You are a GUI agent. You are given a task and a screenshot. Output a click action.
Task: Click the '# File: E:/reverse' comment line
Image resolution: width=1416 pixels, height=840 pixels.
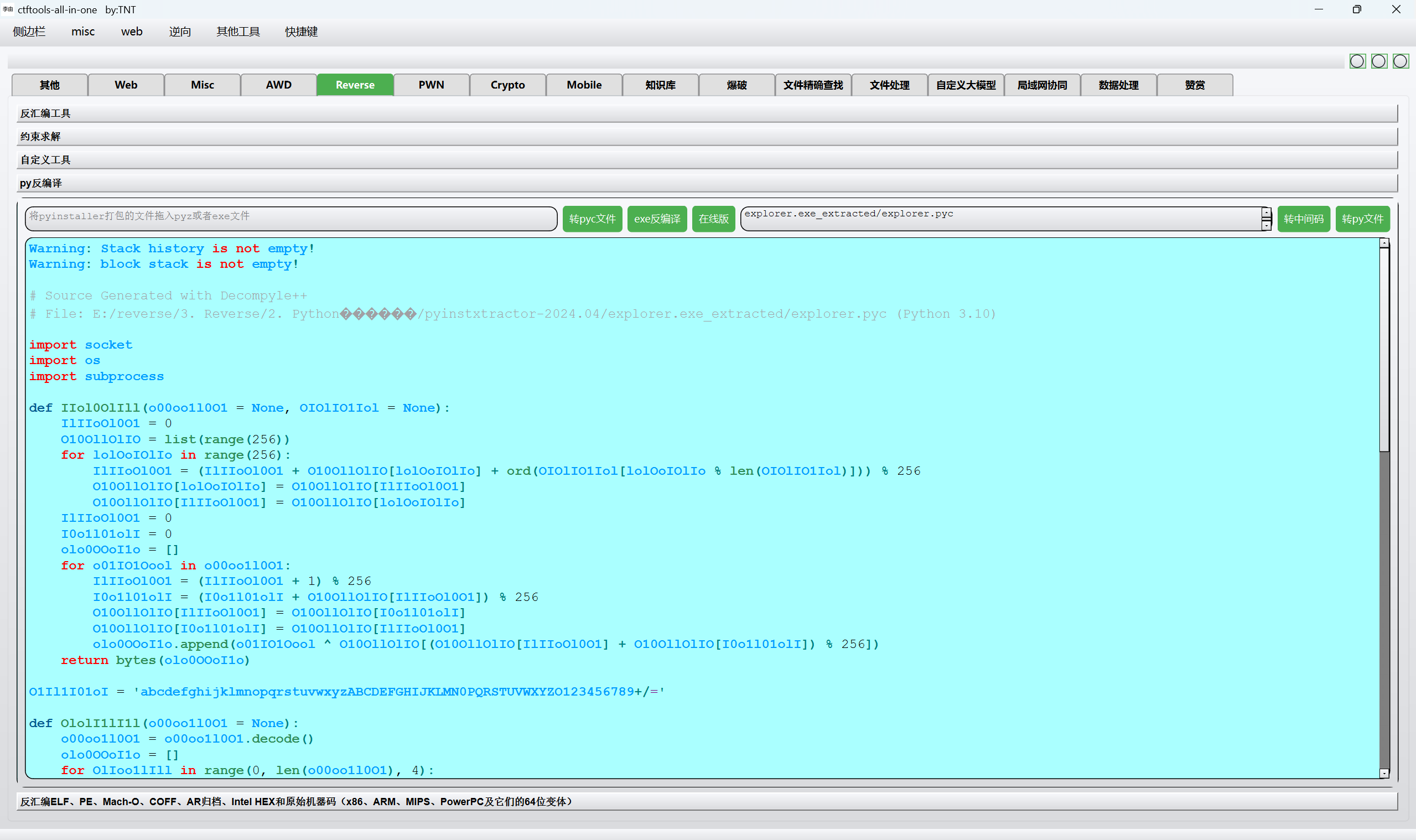(x=512, y=314)
